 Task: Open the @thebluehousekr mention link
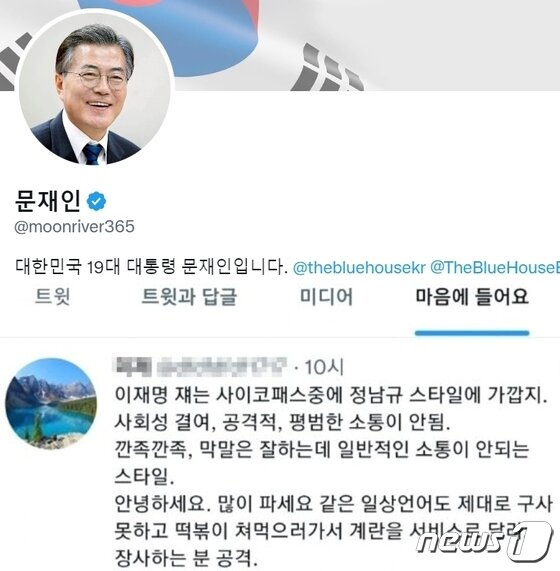(x=359, y=268)
